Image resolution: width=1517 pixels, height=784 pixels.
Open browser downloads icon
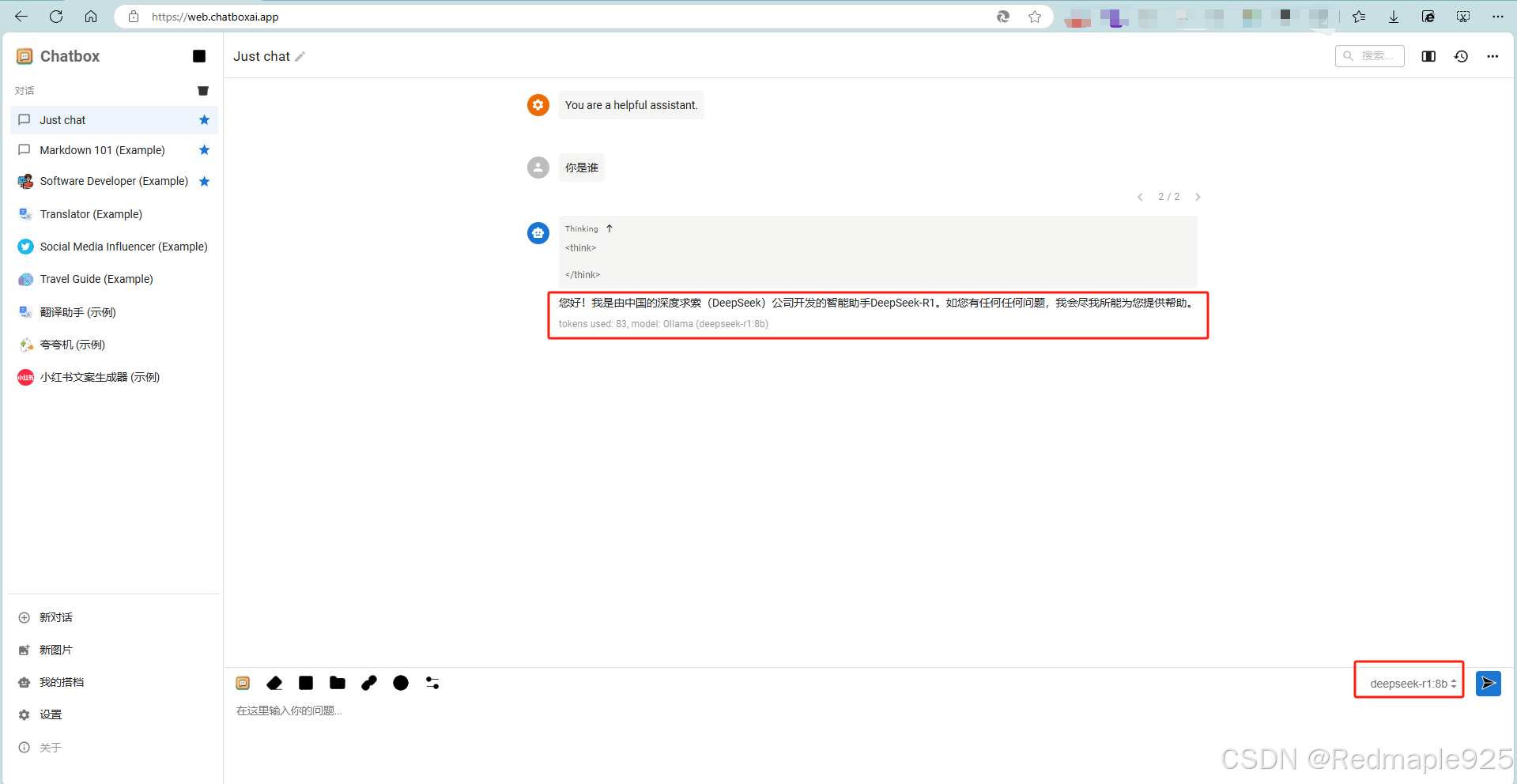[x=1394, y=17]
